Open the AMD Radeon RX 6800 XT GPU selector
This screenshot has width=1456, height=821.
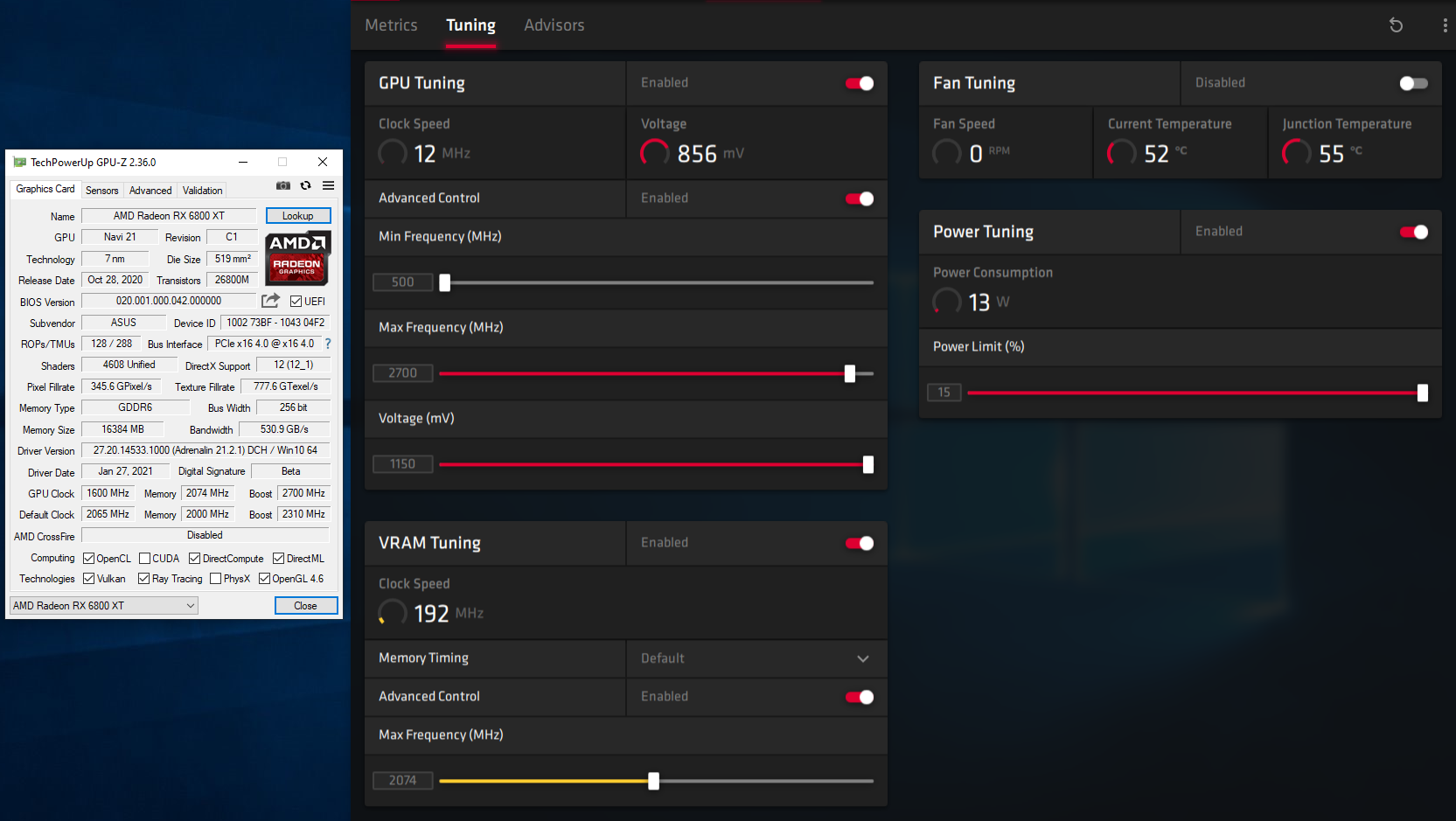tap(104, 605)
